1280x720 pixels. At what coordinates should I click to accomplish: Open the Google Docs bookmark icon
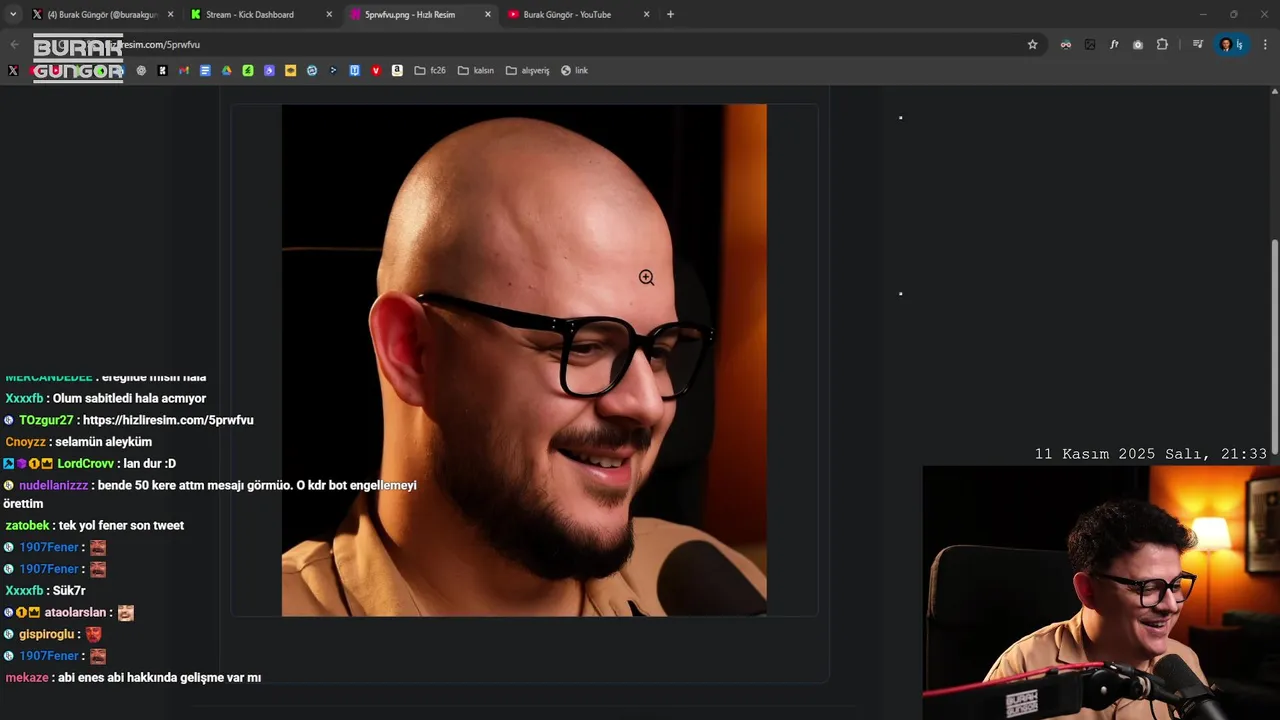205,70
